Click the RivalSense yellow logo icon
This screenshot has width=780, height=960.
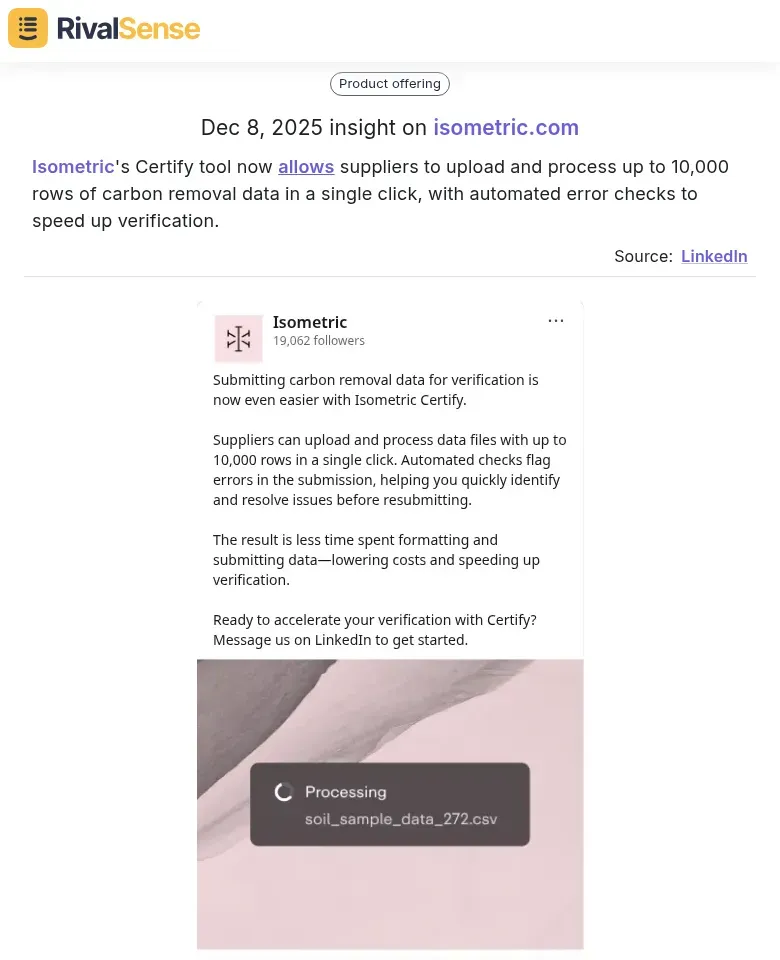click(x=28, y=28)
